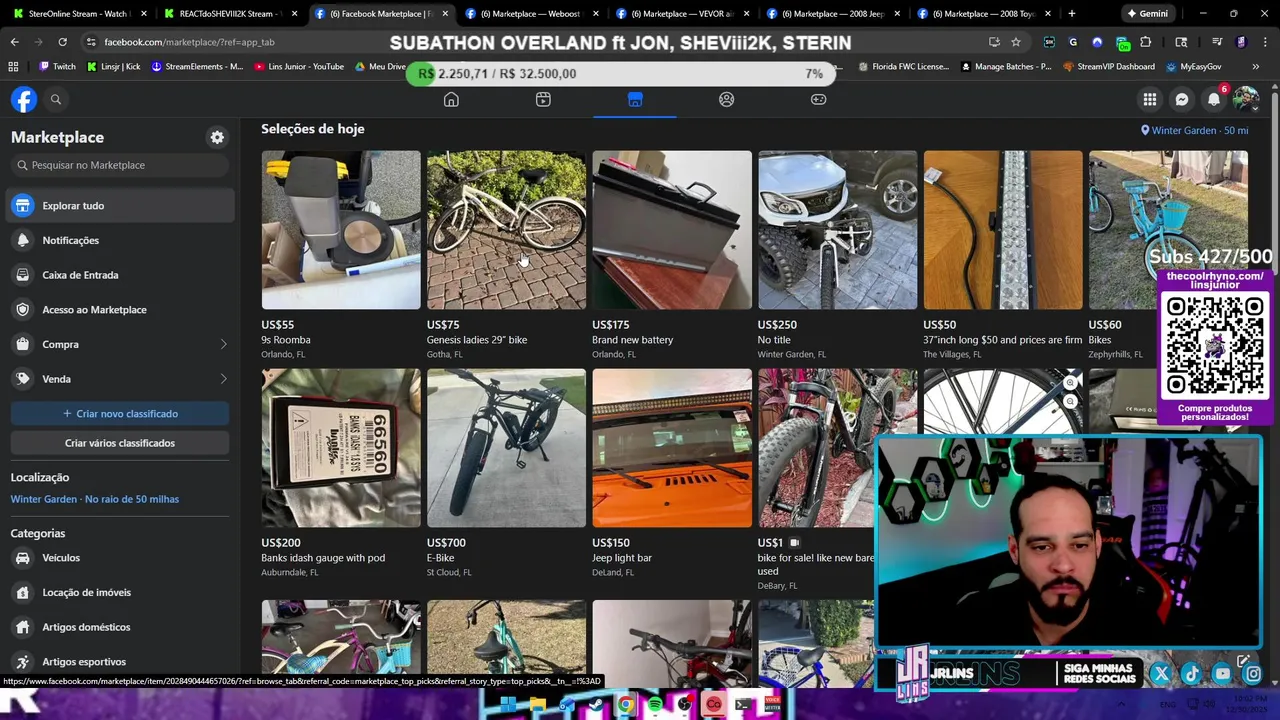Click the Gemini button in title bar
The height and width of the screenshot is (720, 1280).
1147,14
